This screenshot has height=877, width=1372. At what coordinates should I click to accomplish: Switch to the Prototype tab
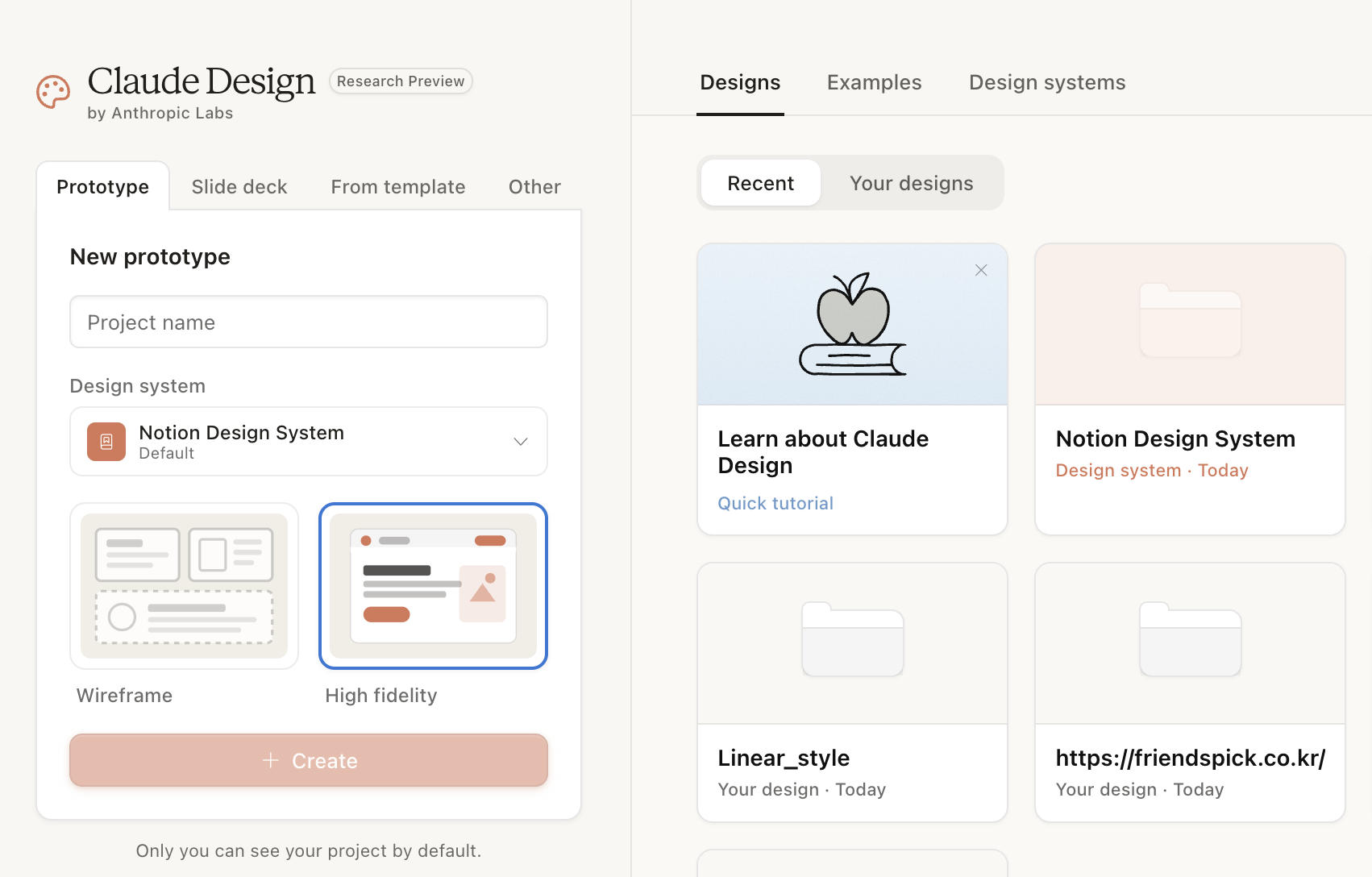[x=103, y=187]
